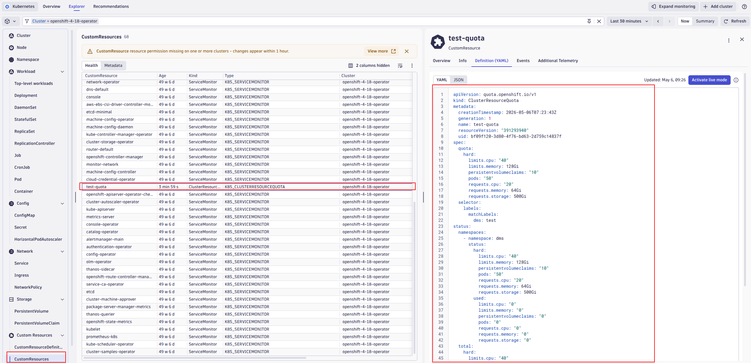Click the Network section icon
The width and height of the screenshot is (751, 363).
11,251
